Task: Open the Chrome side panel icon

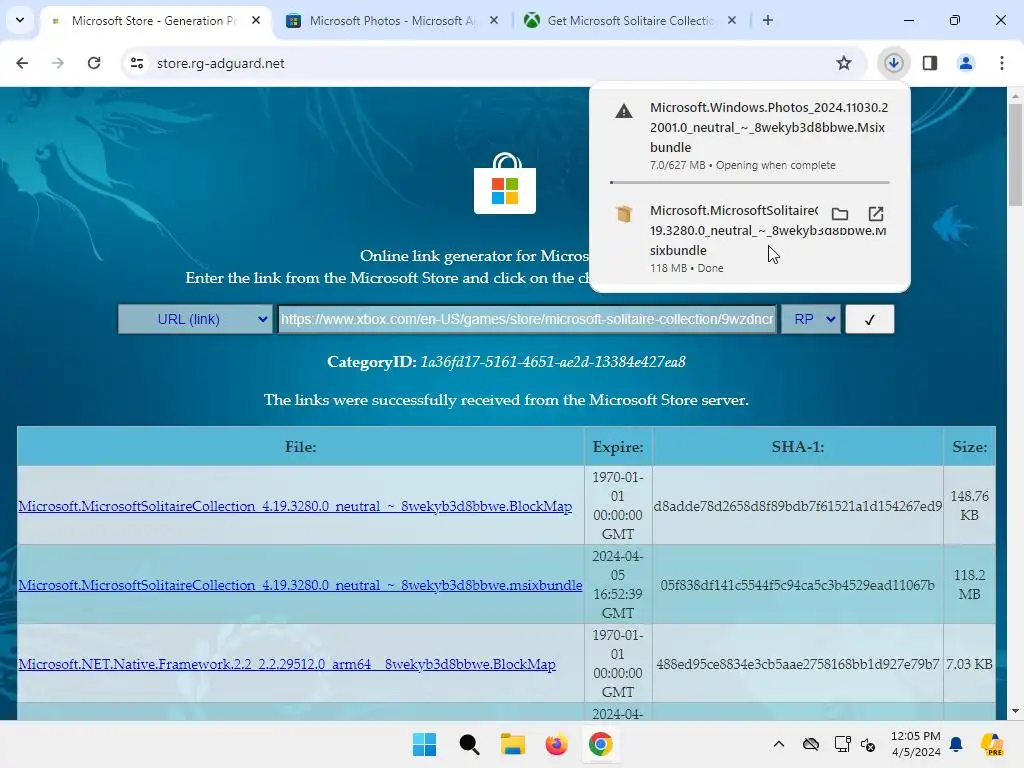Action: pyautogui.click(x=930, y=63)
